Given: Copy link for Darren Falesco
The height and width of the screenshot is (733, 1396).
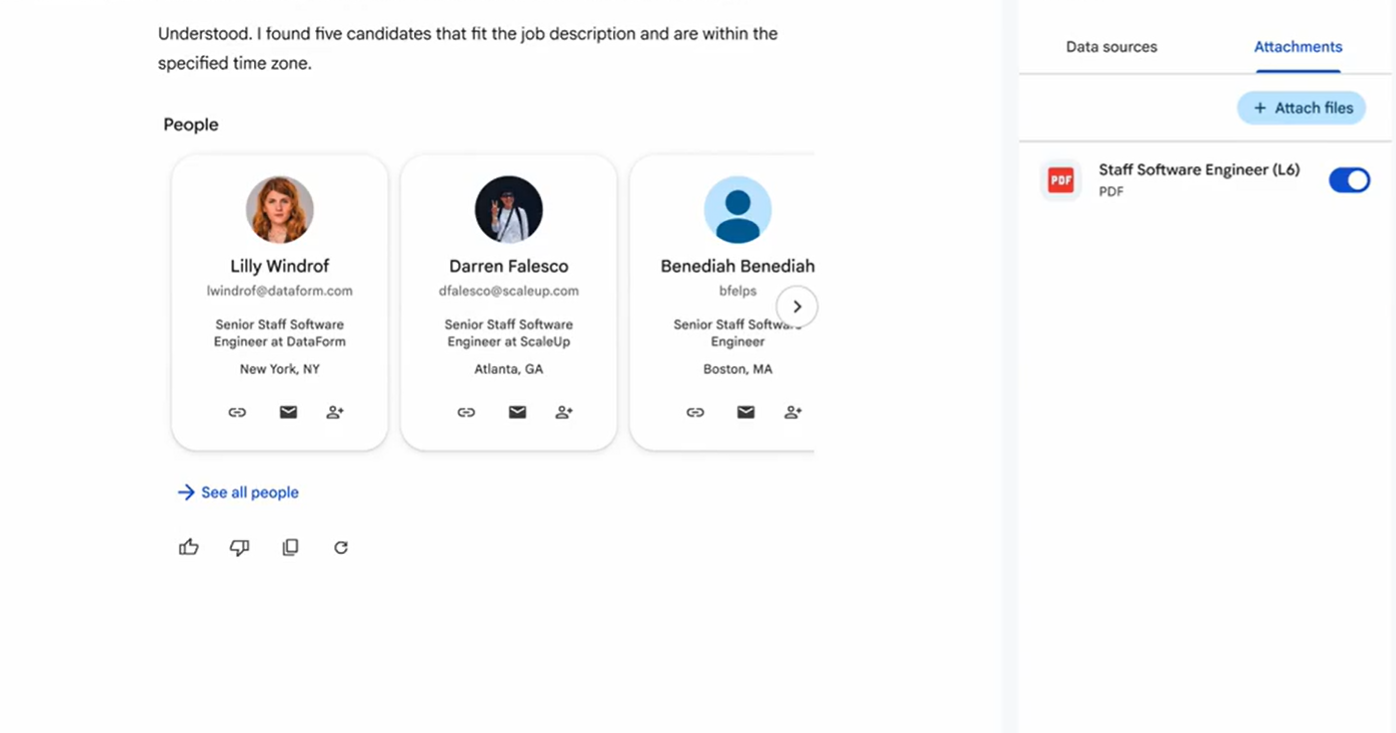Looking at the screenshot, I should click(466, 412).
